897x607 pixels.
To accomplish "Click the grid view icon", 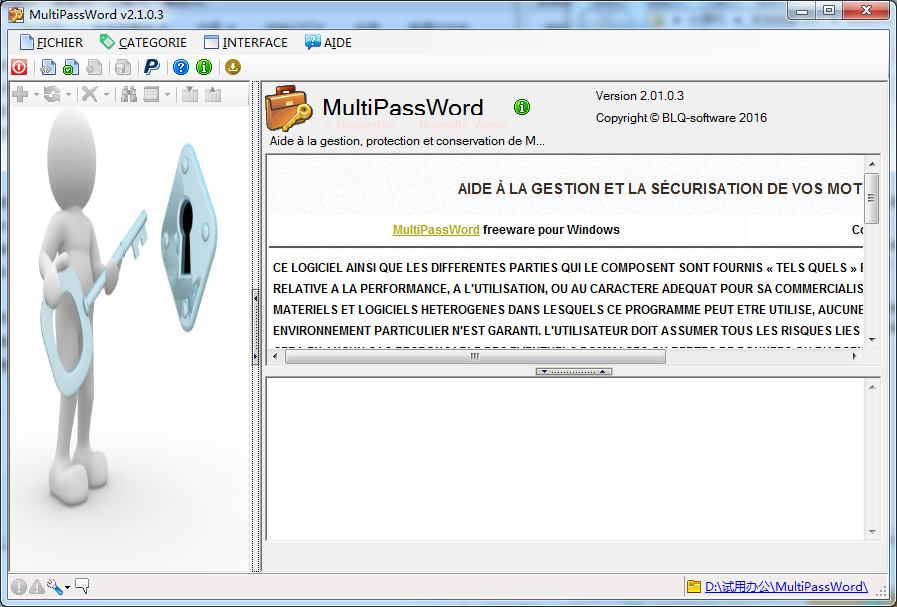I will click(151, 94).
